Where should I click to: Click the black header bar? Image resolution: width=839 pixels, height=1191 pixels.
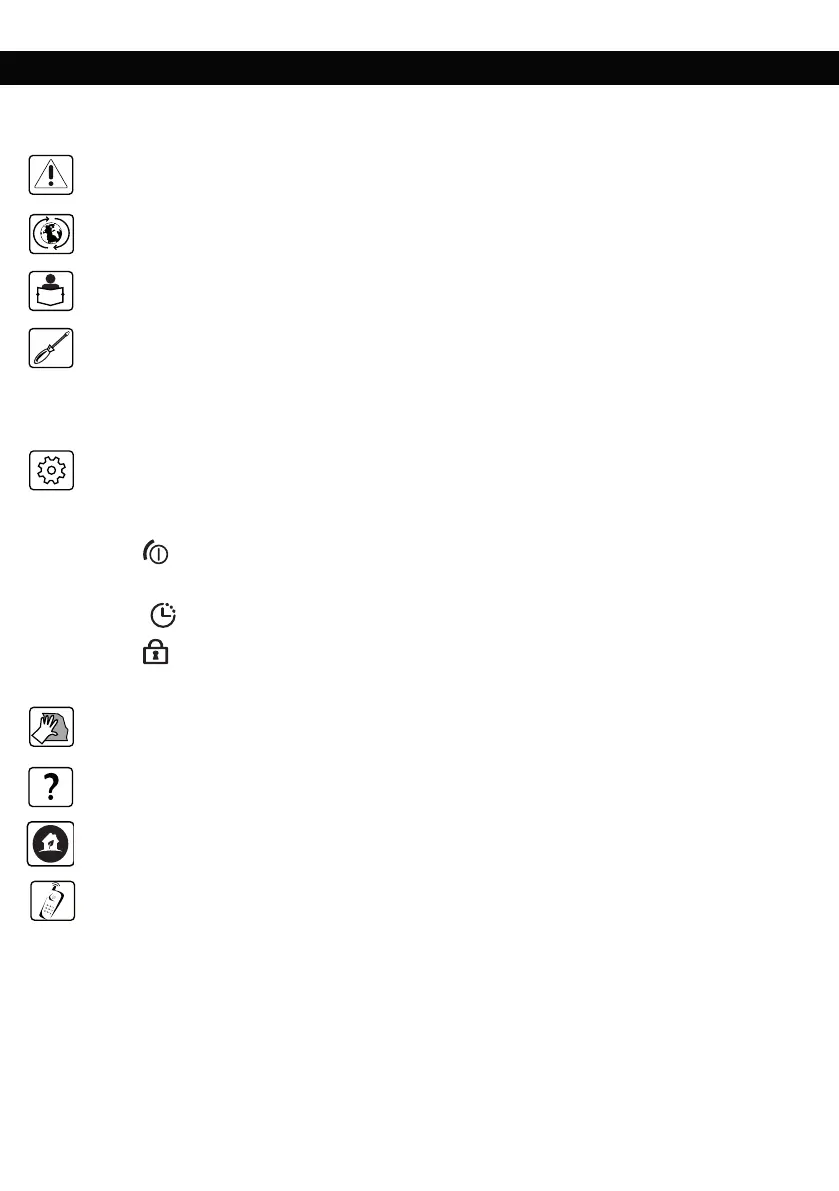pos(419,68)
